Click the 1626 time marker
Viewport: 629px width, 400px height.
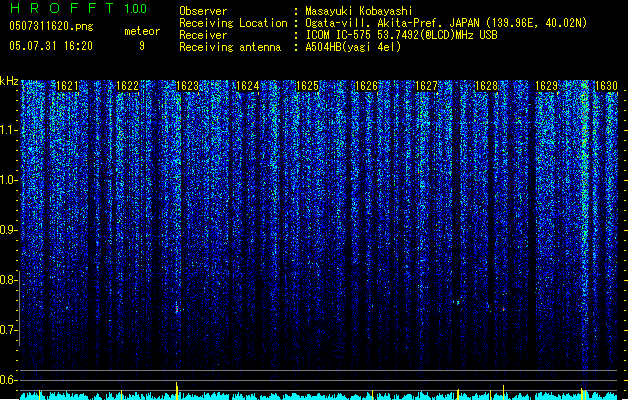366,86
